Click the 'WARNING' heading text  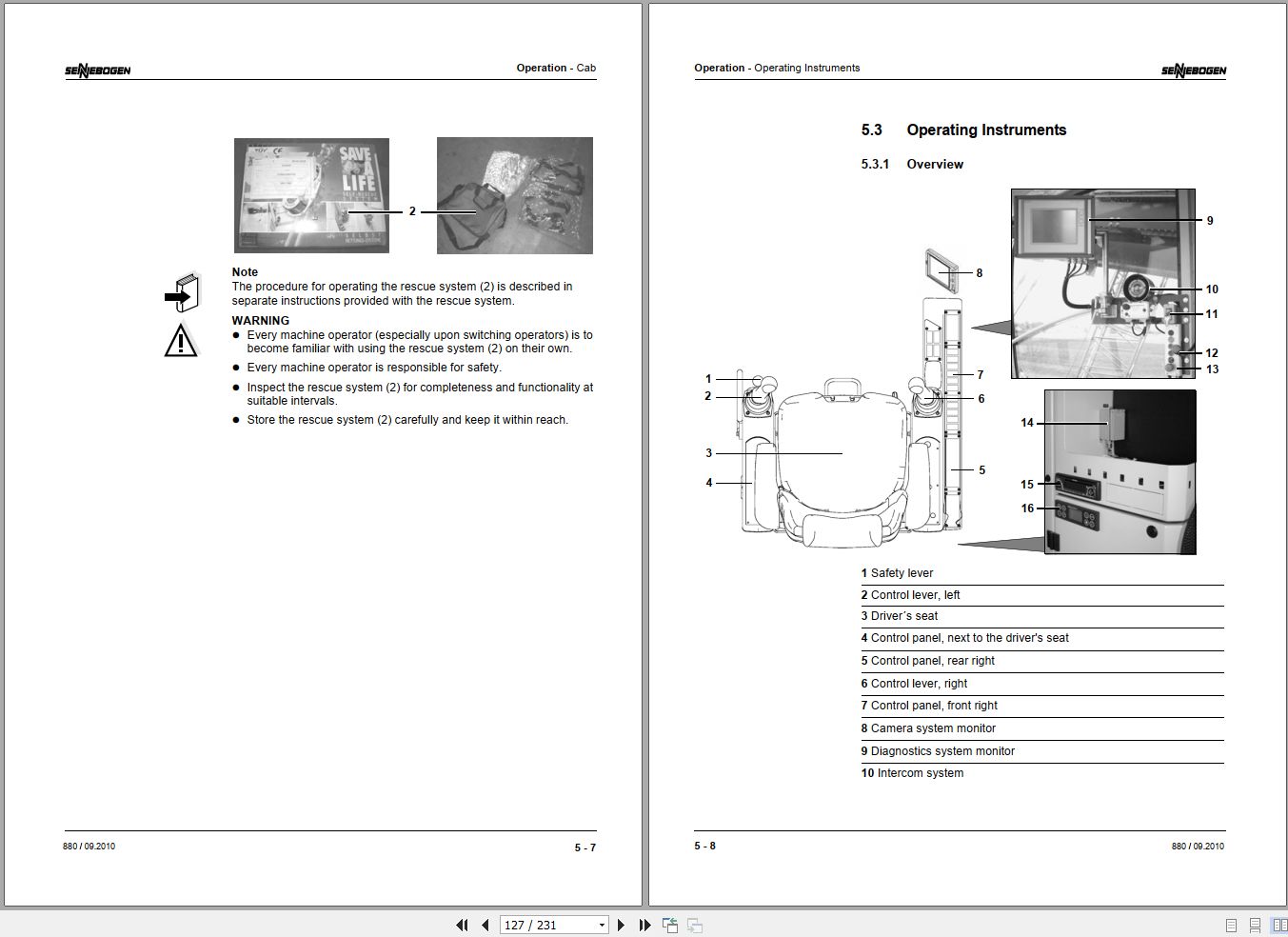click(261, 321)
